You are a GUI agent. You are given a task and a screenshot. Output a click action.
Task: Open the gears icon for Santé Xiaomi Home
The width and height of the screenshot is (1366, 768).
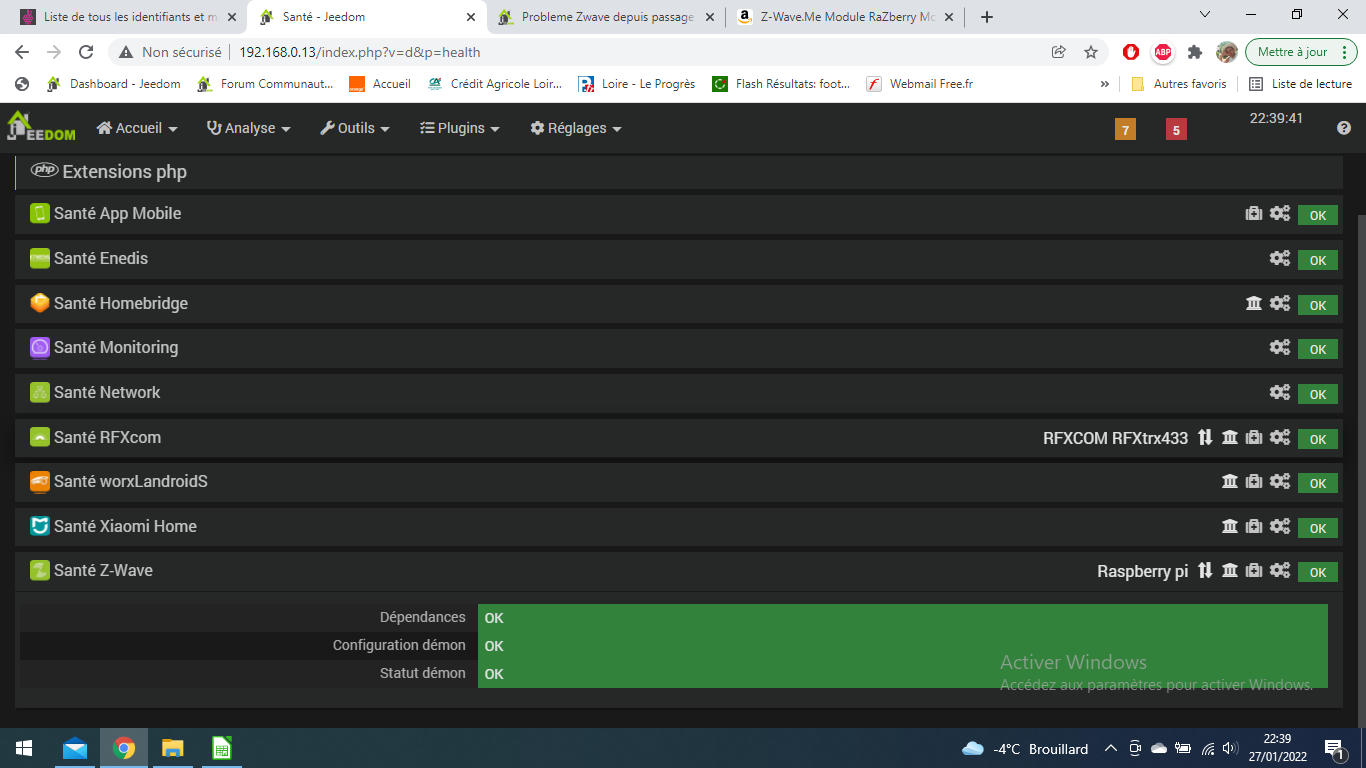pos(1280,526)
